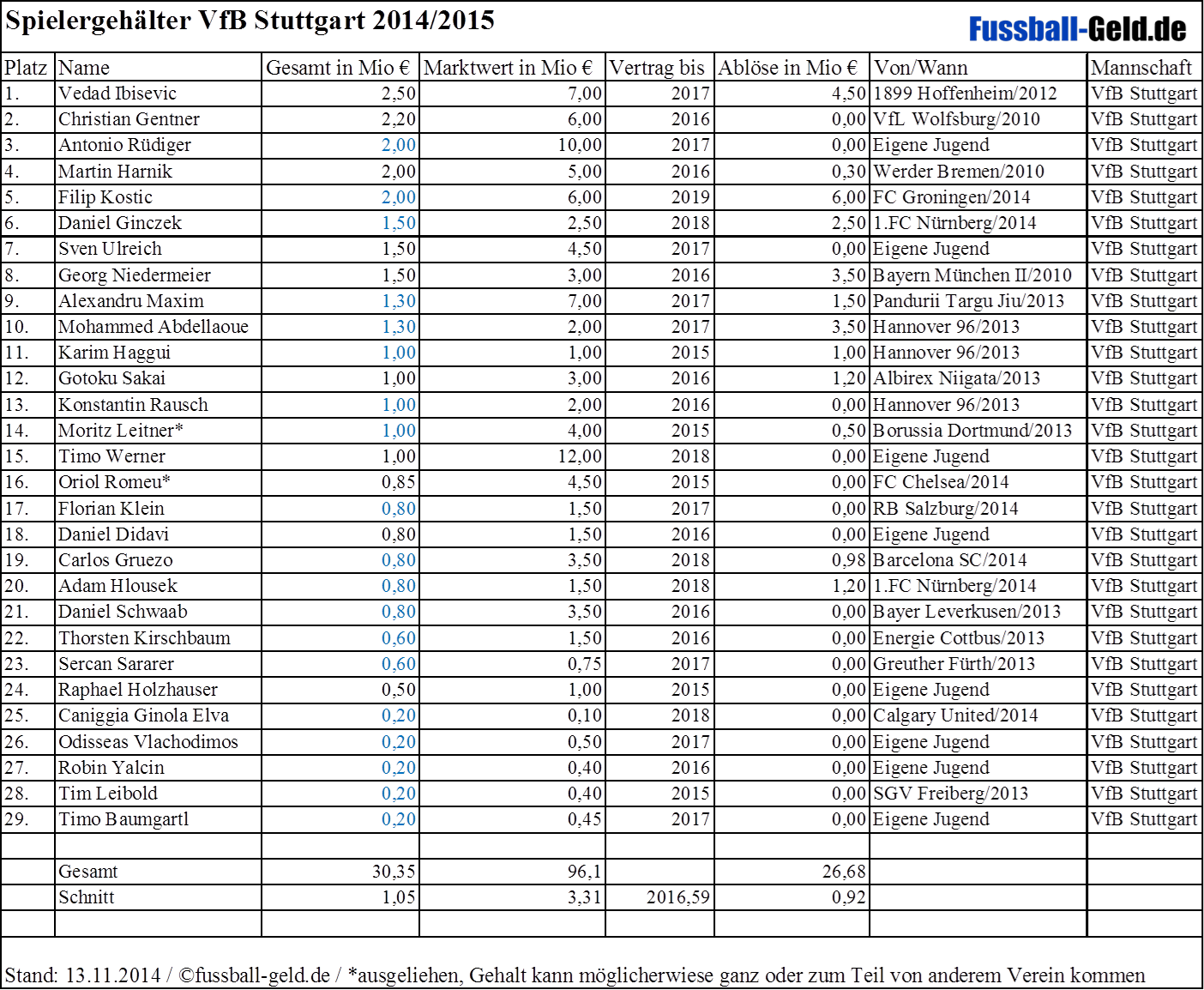
Task: Select the Vertrag bis column header
Action: click(657, 68)
